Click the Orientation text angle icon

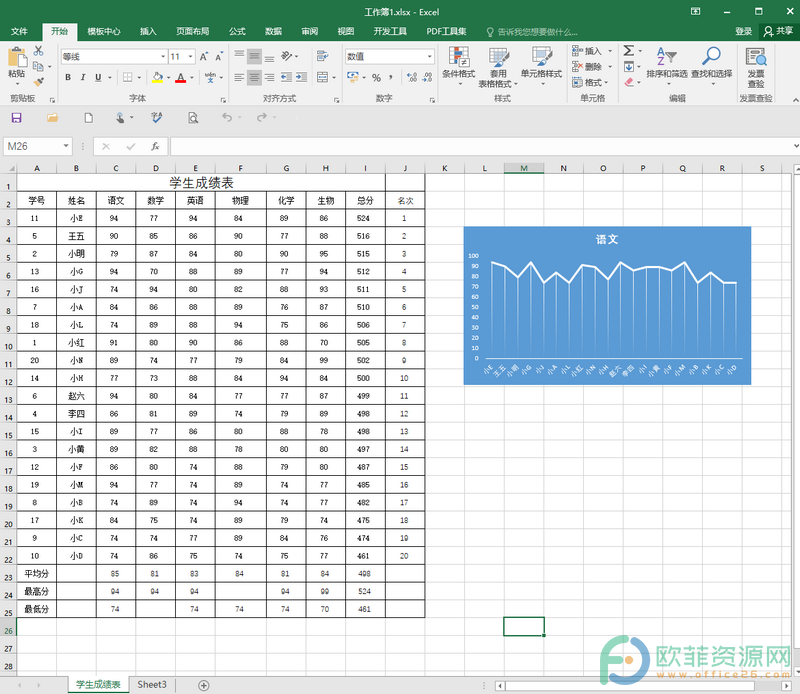(287, 56)
